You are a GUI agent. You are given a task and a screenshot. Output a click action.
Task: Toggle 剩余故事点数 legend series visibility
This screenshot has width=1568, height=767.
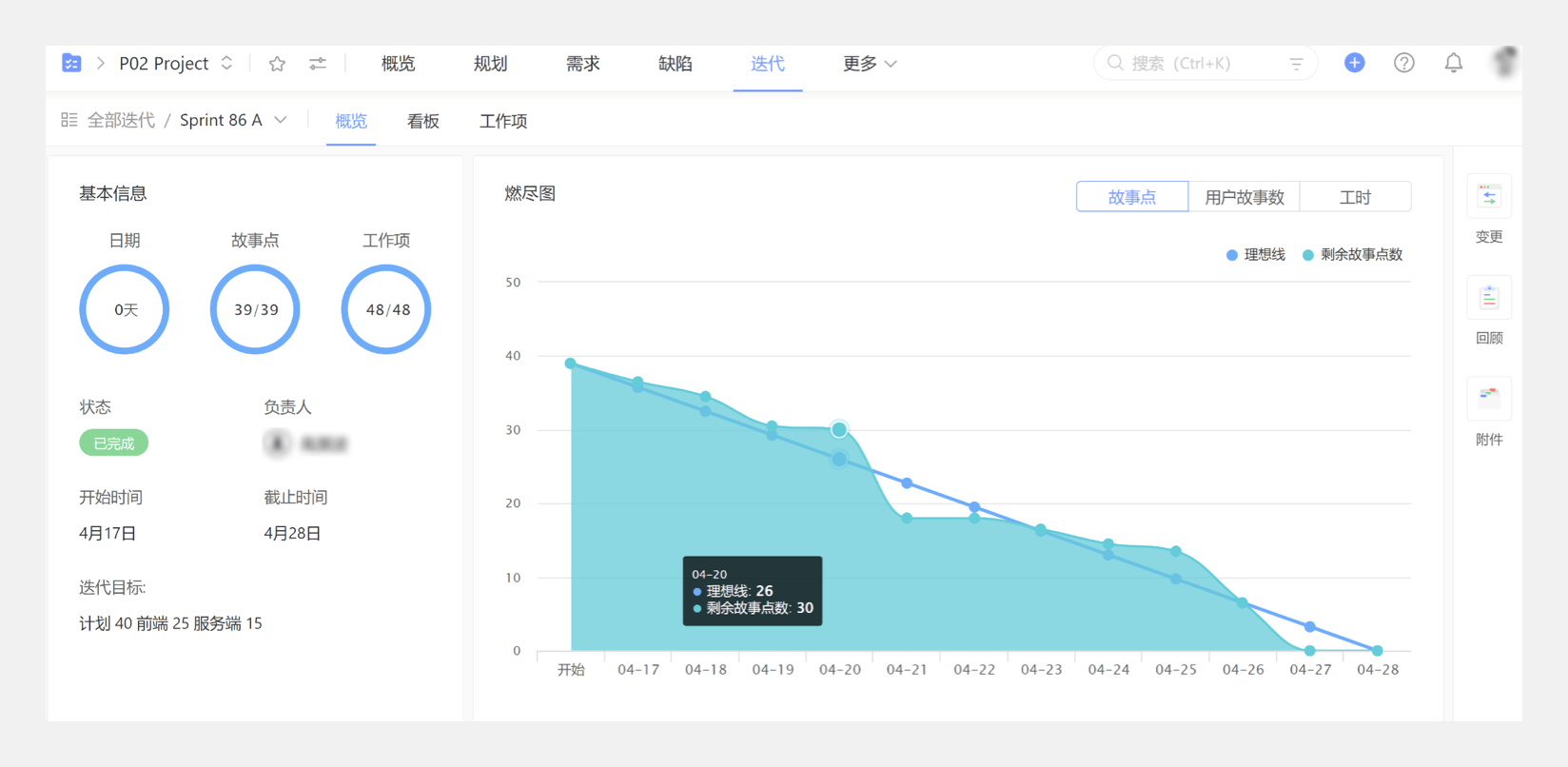tap(1353, 255)
